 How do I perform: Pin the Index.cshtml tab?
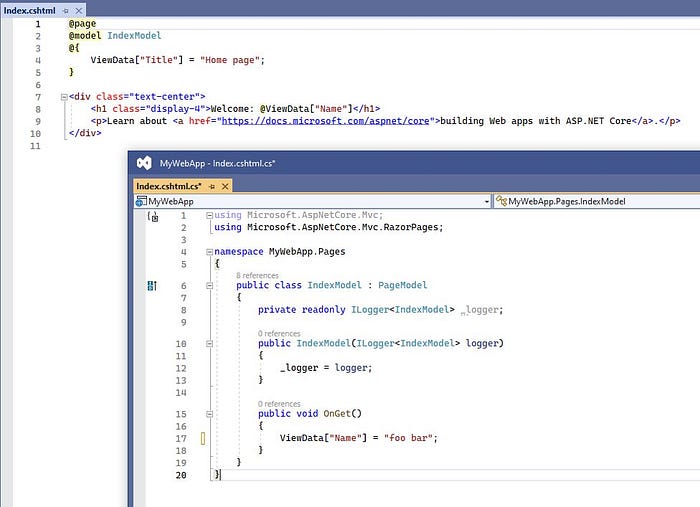[66, 10]
